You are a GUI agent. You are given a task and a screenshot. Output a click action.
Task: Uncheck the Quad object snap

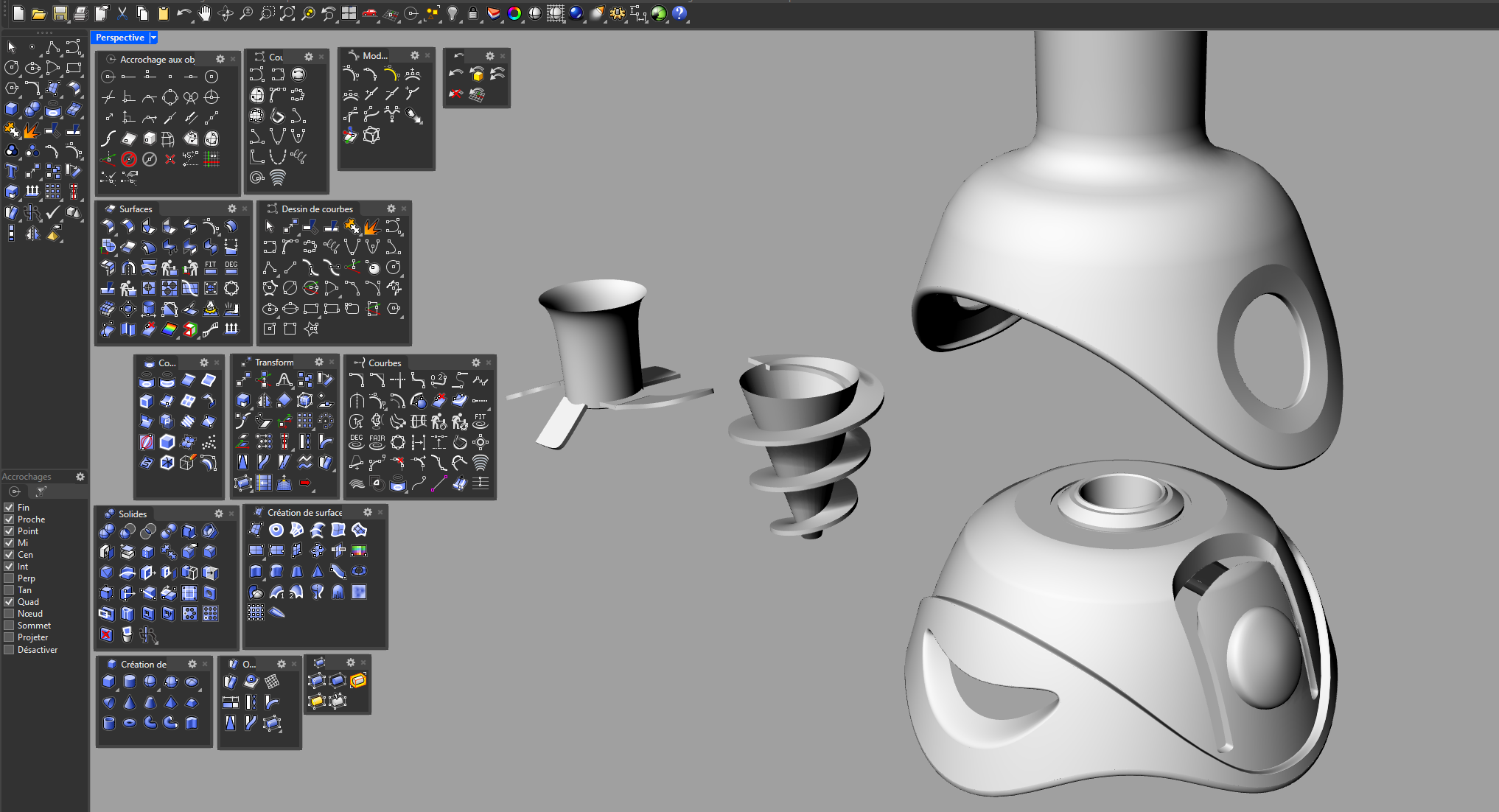click(x=10, y=602)
